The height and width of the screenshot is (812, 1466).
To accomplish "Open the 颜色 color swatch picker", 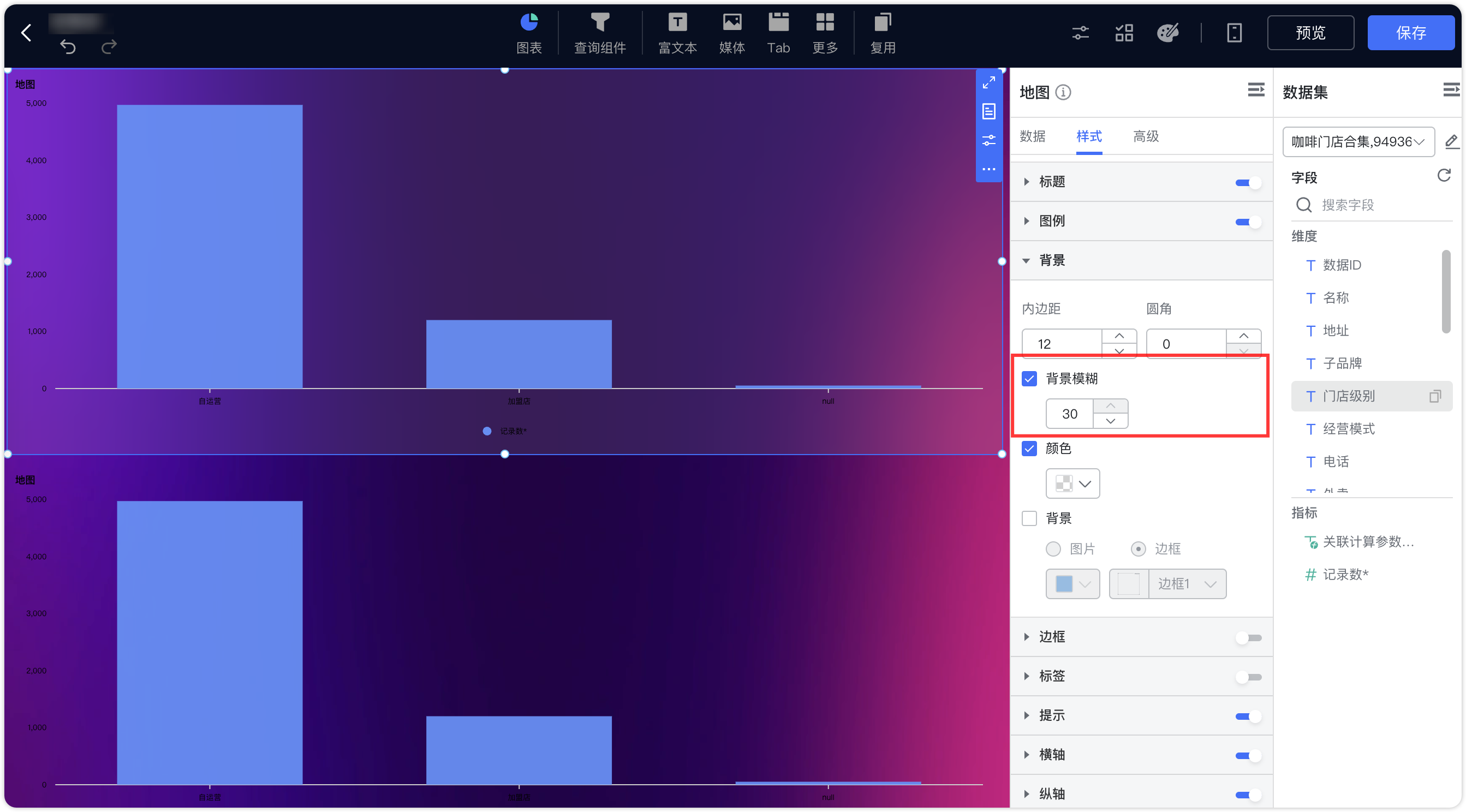I will 1072,483.
